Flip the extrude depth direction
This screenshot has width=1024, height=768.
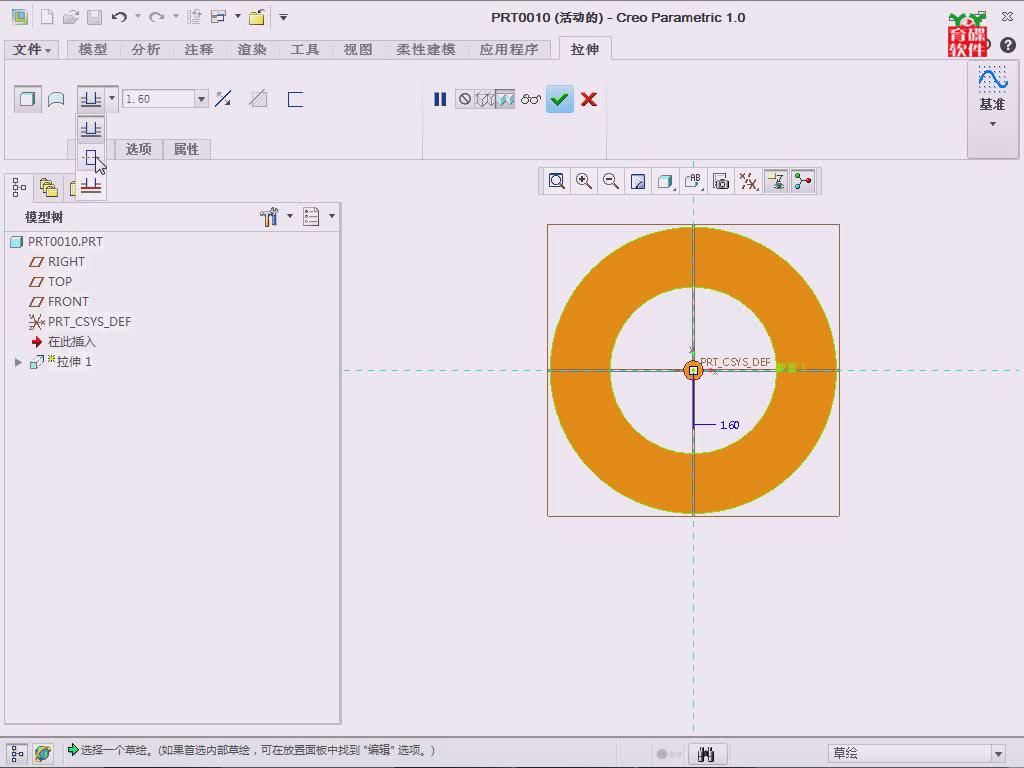[223, 99]
